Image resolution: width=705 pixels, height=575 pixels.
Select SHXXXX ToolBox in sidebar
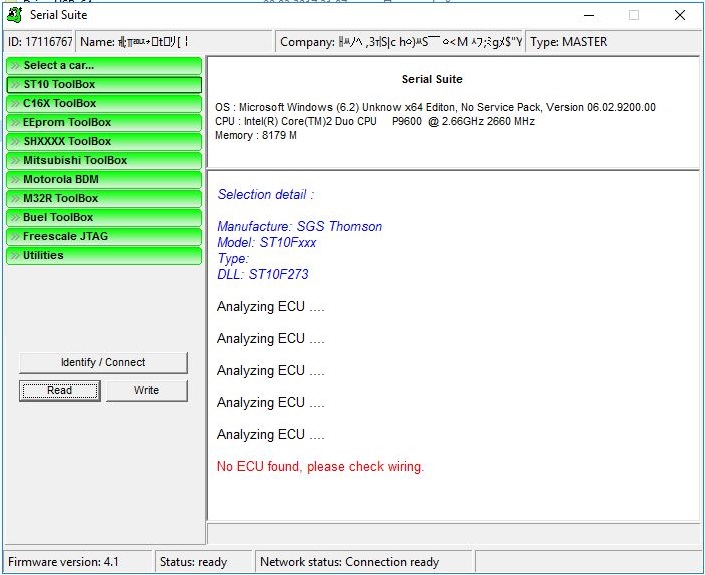tap(104, 142)
